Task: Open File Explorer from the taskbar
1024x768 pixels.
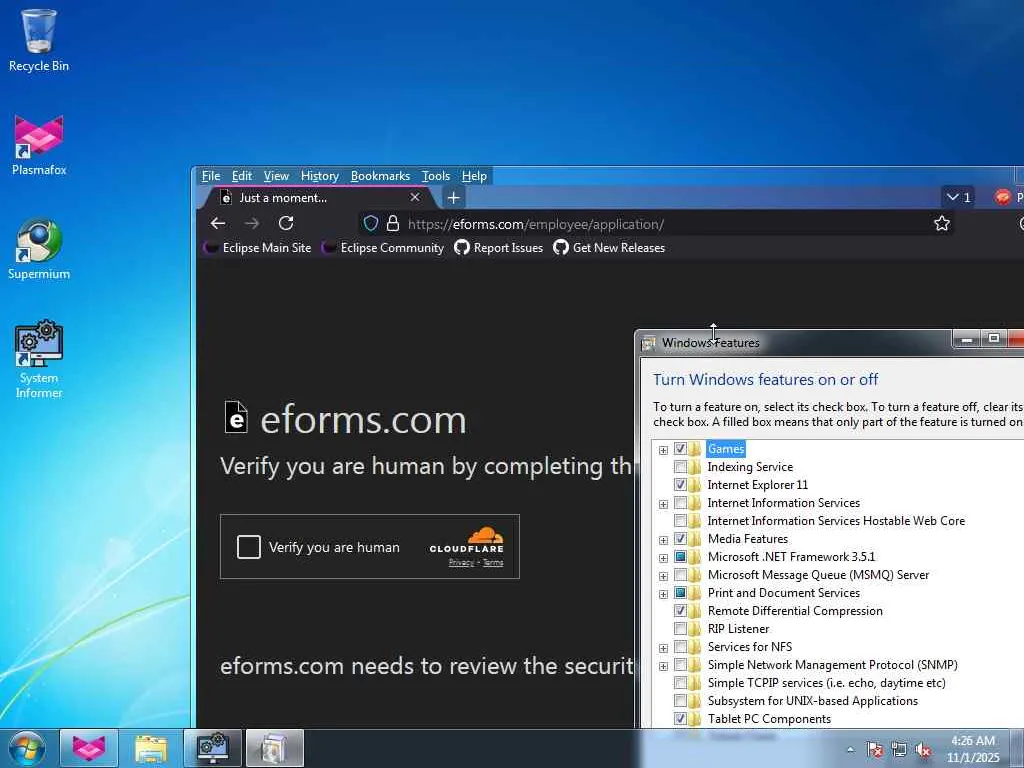Action: [151, 748]
